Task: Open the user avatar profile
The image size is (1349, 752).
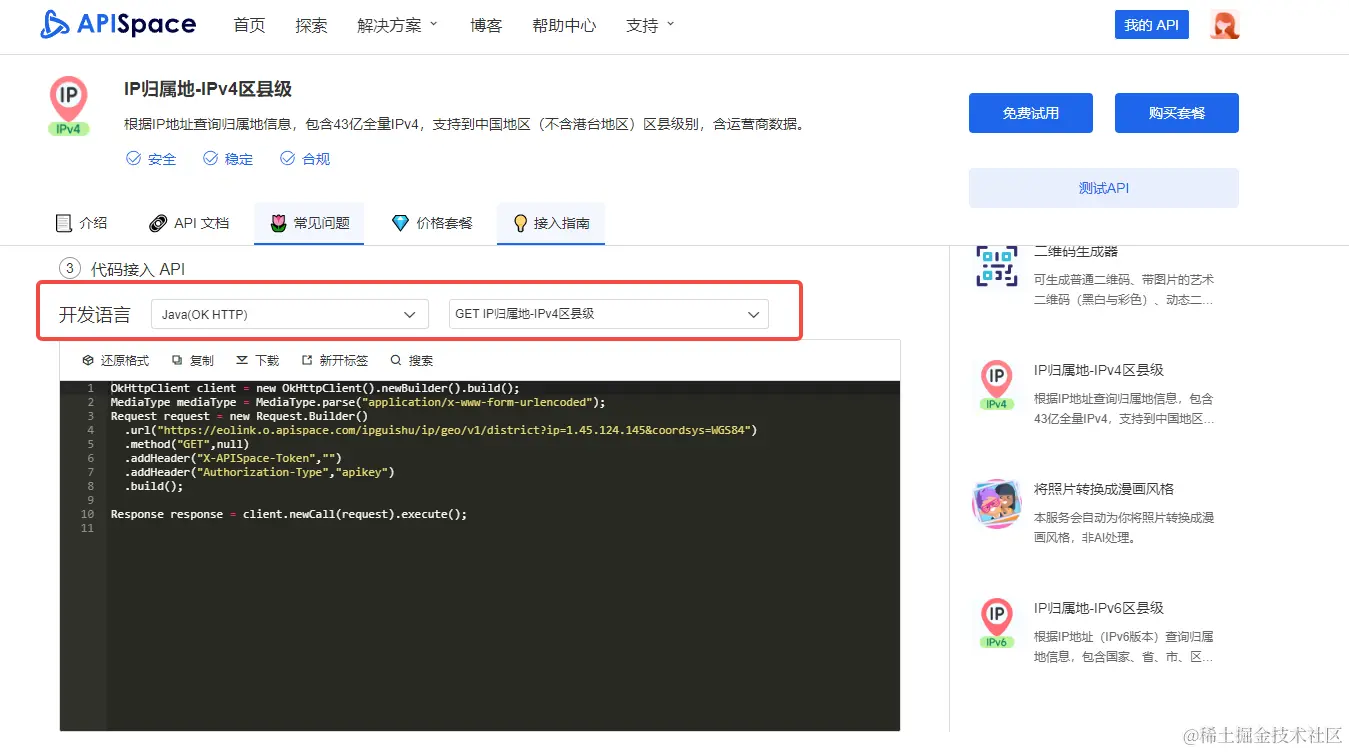Action: [x=1224, y=25]
